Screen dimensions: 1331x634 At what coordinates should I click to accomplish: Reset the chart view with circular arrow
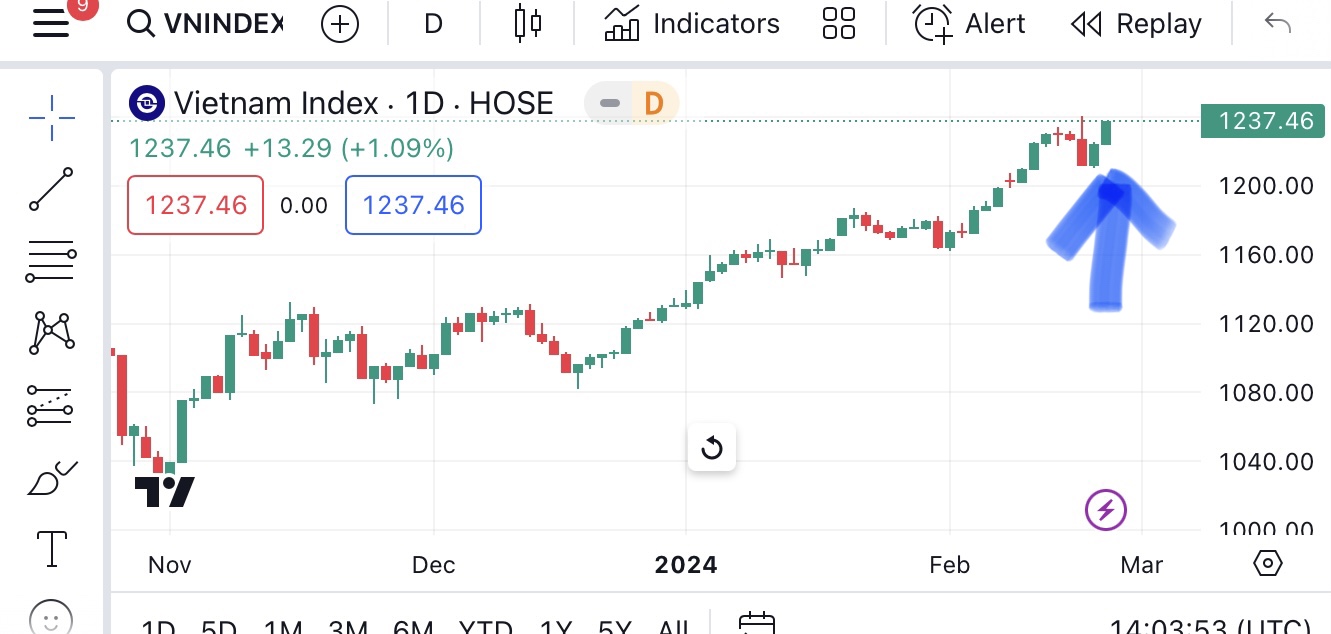[x=712, y=447]
